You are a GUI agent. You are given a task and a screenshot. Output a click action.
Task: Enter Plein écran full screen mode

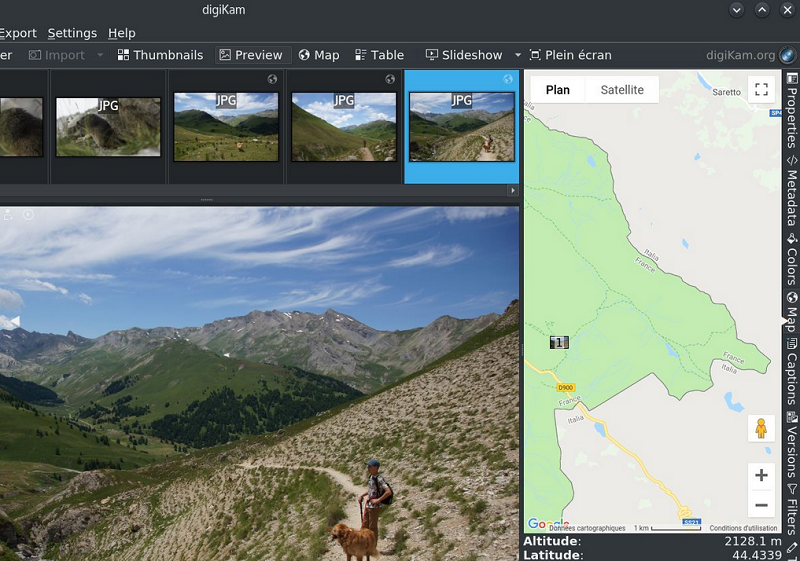(x=570, y=55)
